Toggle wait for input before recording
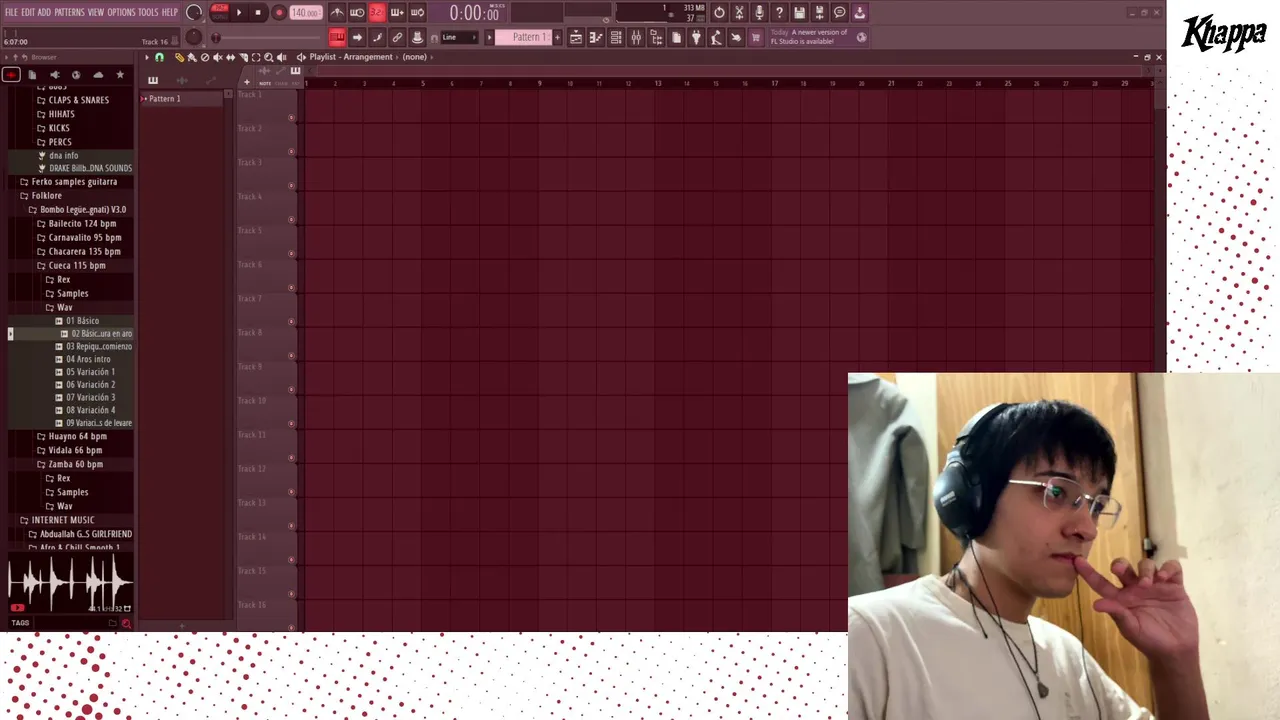 [x=357, y=13]
